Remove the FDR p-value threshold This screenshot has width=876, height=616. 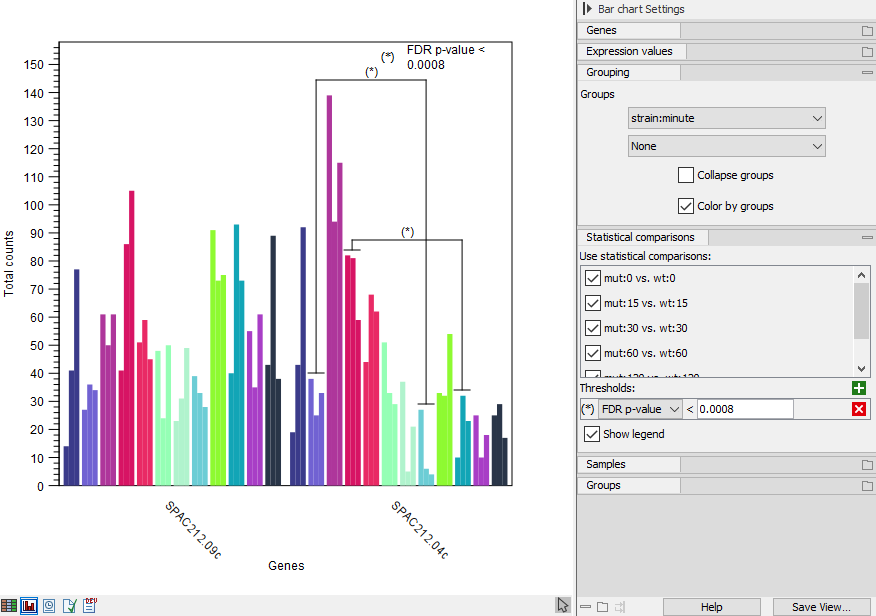pyautogui.click(x=858, y=408)
